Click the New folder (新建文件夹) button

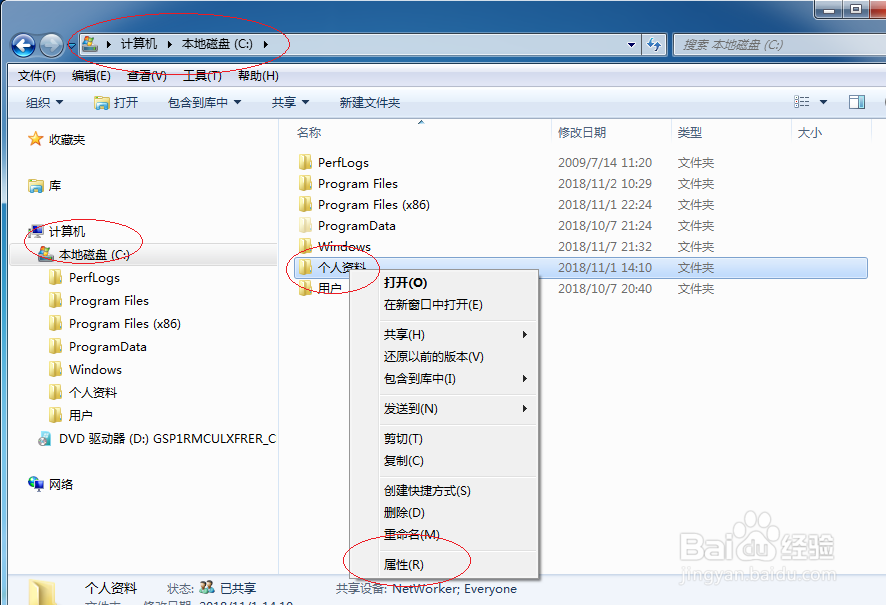point(370,102)
